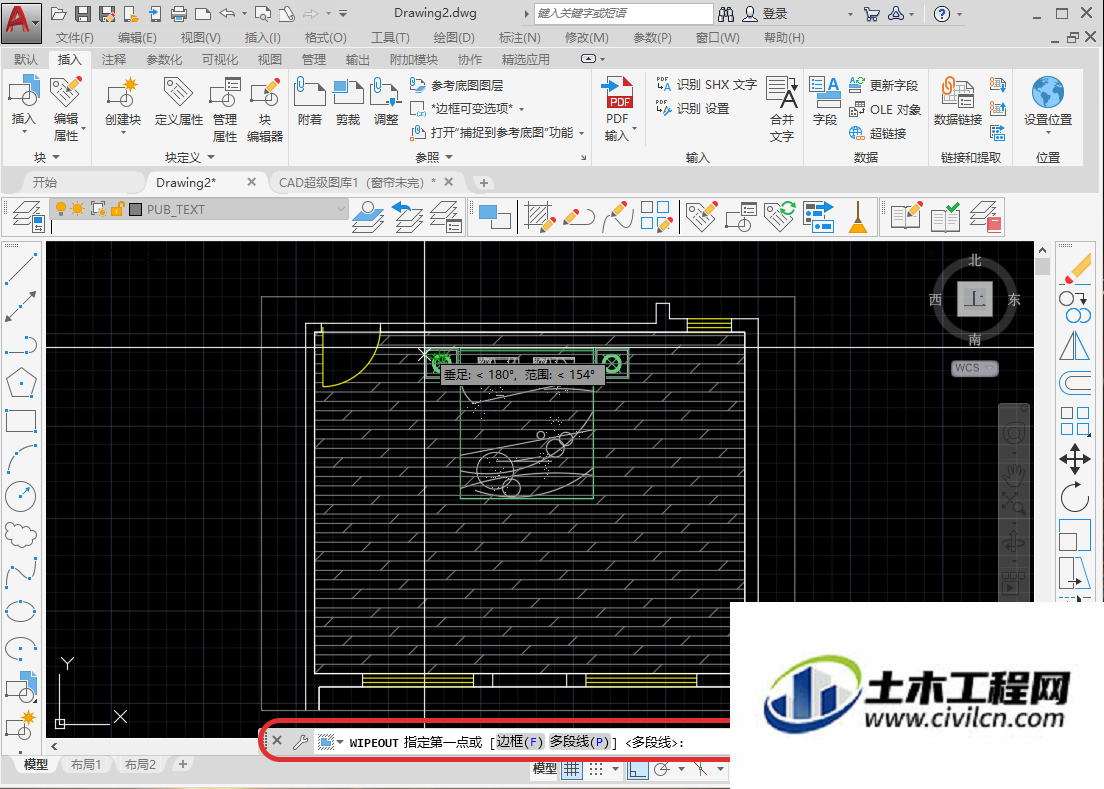Click the layer color swatch beside PUB_TEXT
This screenshot has height=789, width=1104.
(x=136, y=209)
